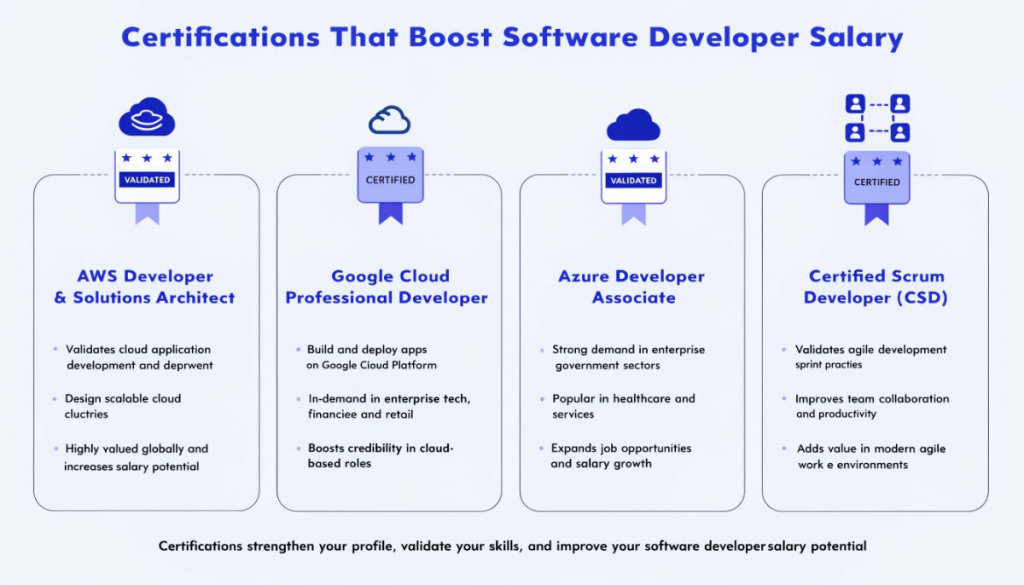Screen dimensions: 1024x585
Task: Click the VALIDATED badge above Azure Developer Associate
Action: coord(632,180)
